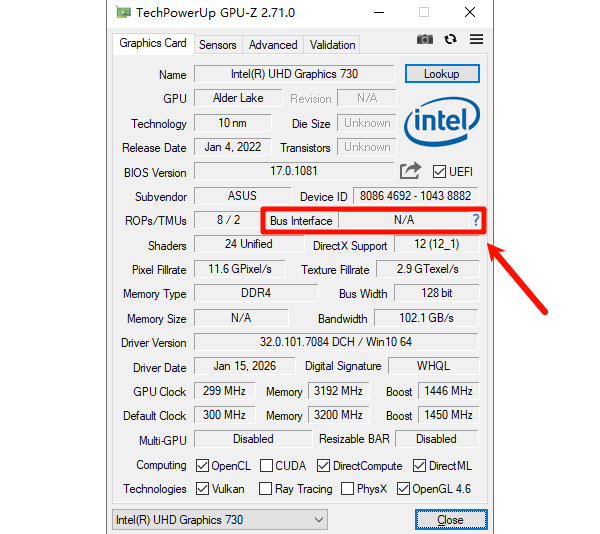The height and width of the screenshot is (534, 600).
Task: Click the Driver Date value Jan 15, 2026
Action: coord(245,366)
